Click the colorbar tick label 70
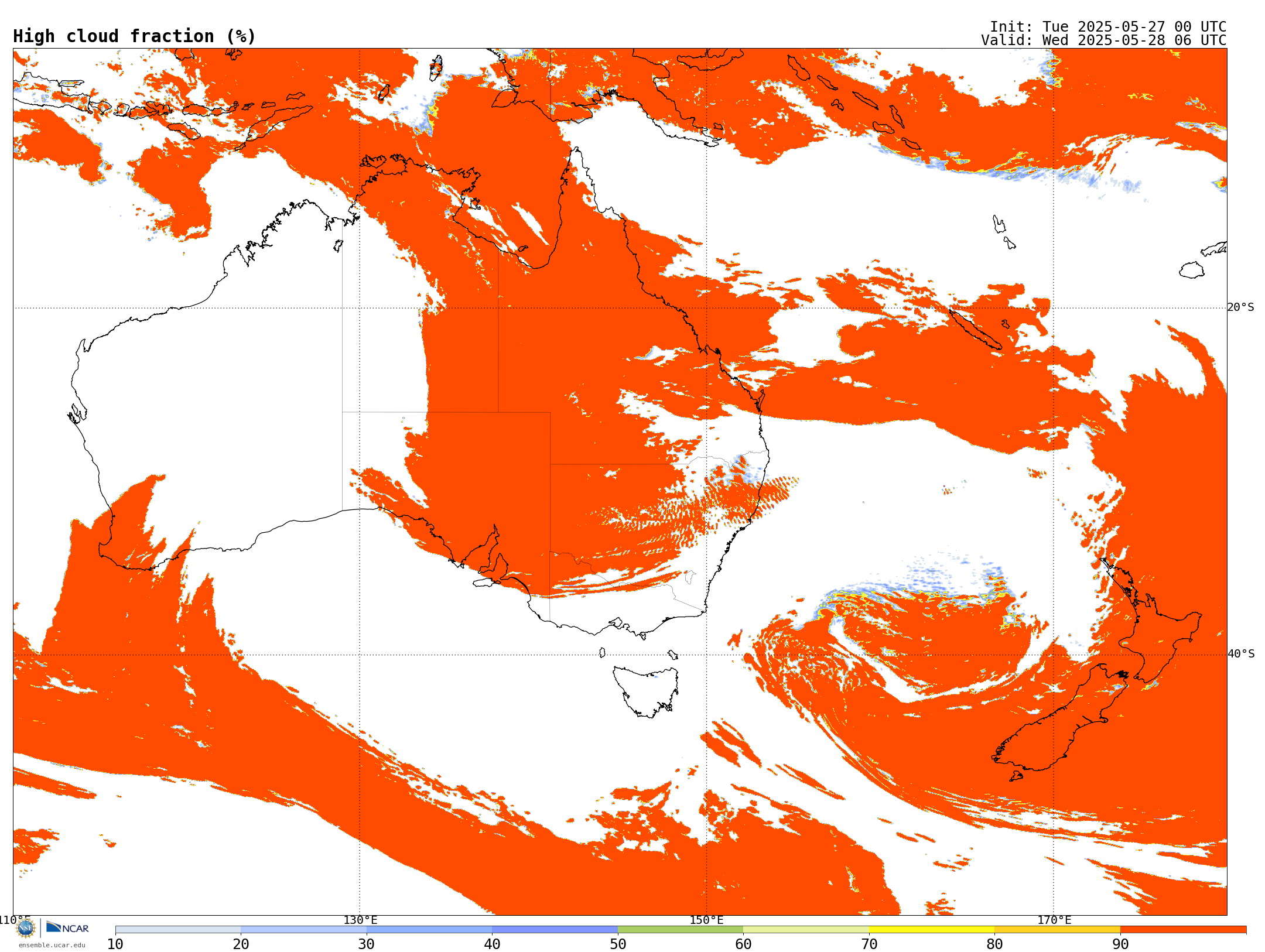Screen dimensions: 1265x952 point(869,944)
